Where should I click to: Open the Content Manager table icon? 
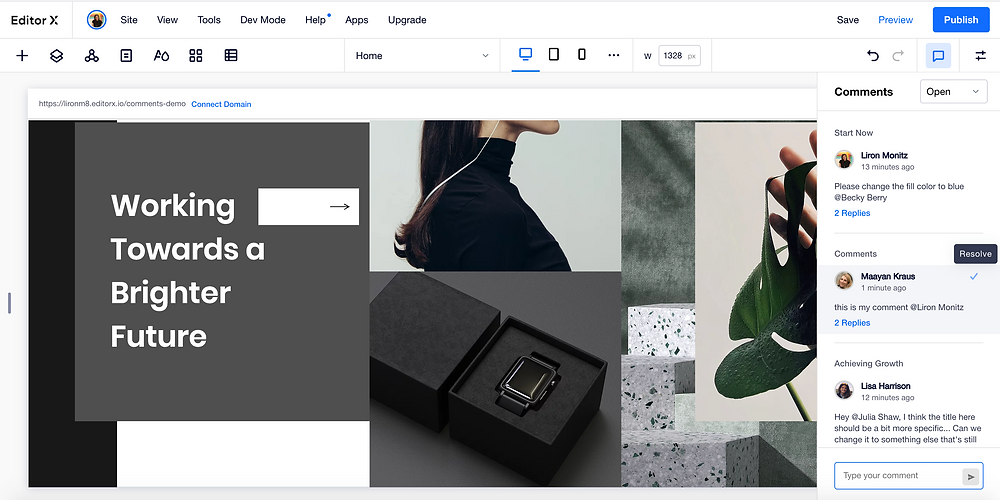[231, 55]
